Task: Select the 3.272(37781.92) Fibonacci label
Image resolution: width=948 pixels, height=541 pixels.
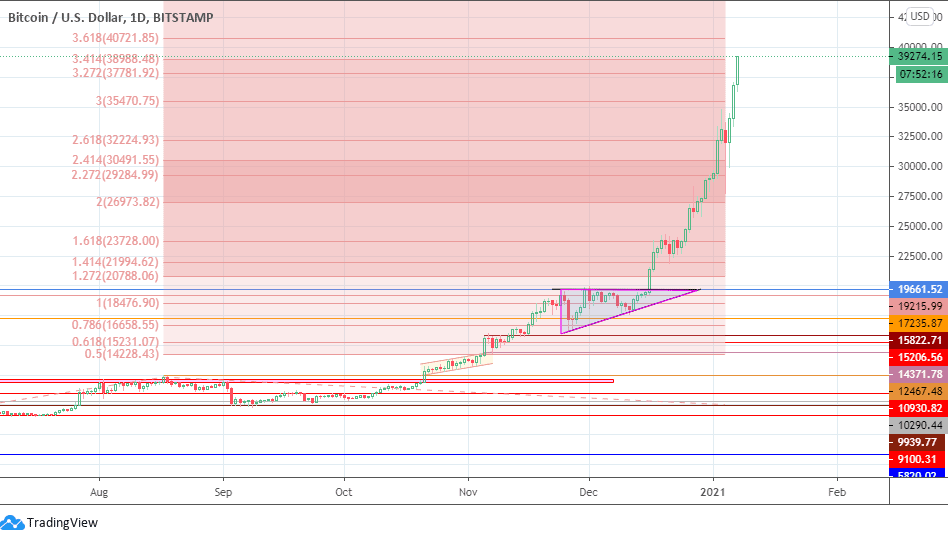Action: click(115, 73)
